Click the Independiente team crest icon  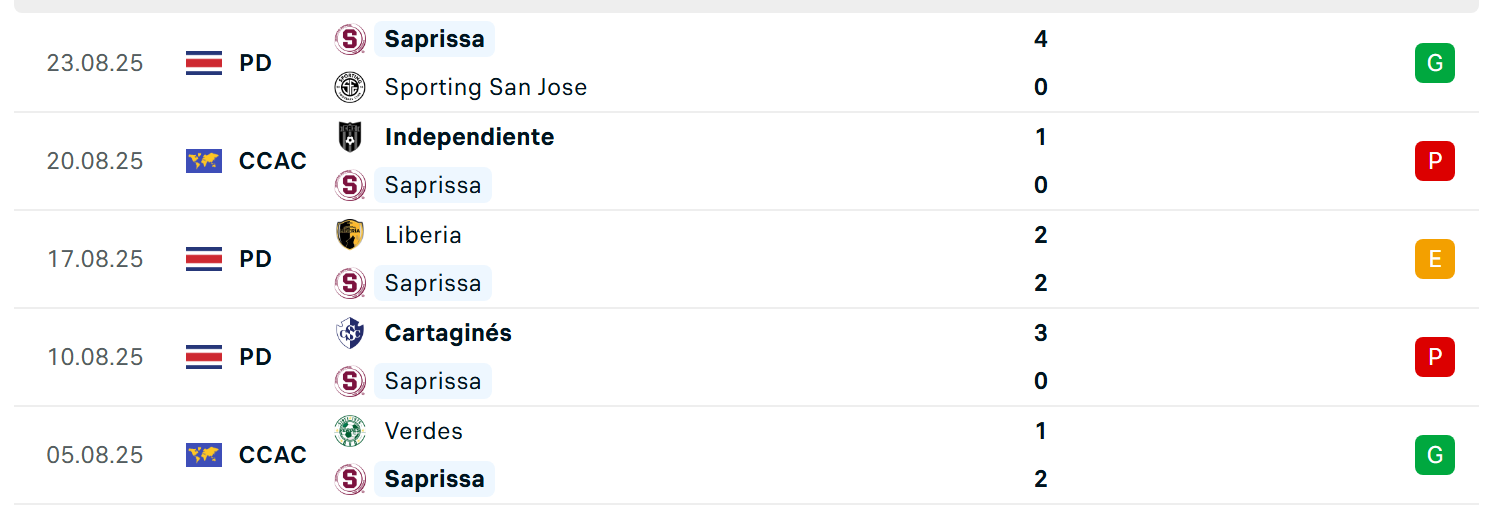pyautogui.click(x=350, y=137)
